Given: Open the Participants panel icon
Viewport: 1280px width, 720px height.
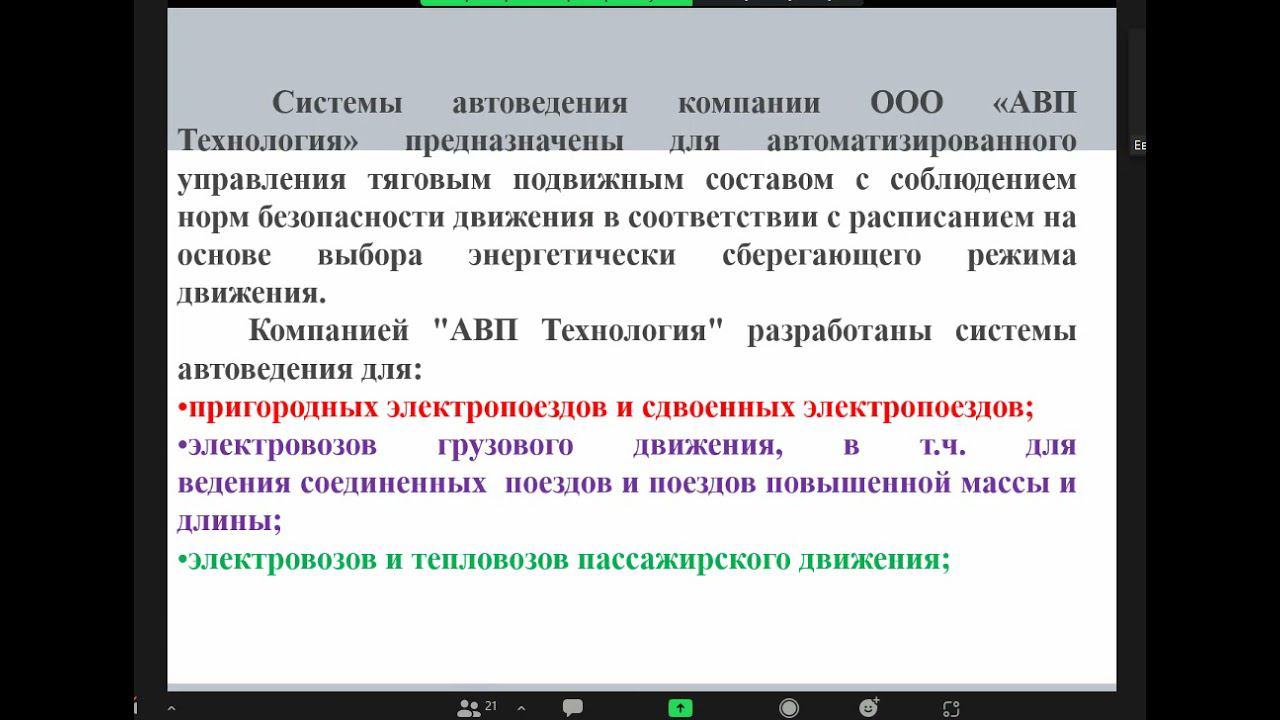Looking at the screenshot, I should coord(468,708).
